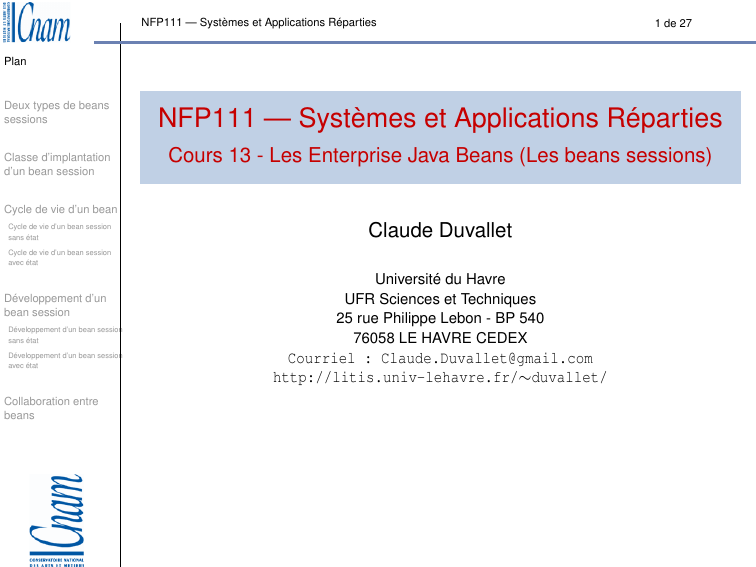Viewport: 756px width, 567px height.
Task: Click '76058 LE HAVRE CEDEX' line
Action: pos(440,338)
